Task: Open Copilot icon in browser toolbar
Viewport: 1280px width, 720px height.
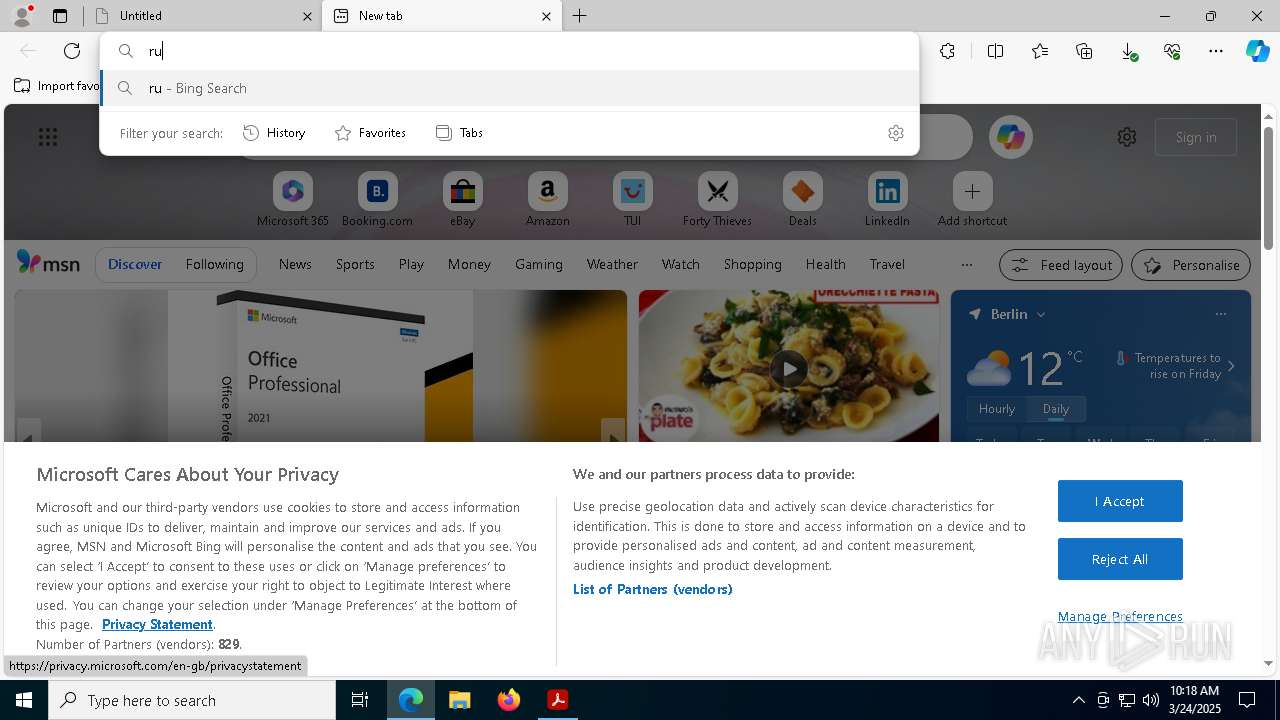Action: tap(1257, 51)
